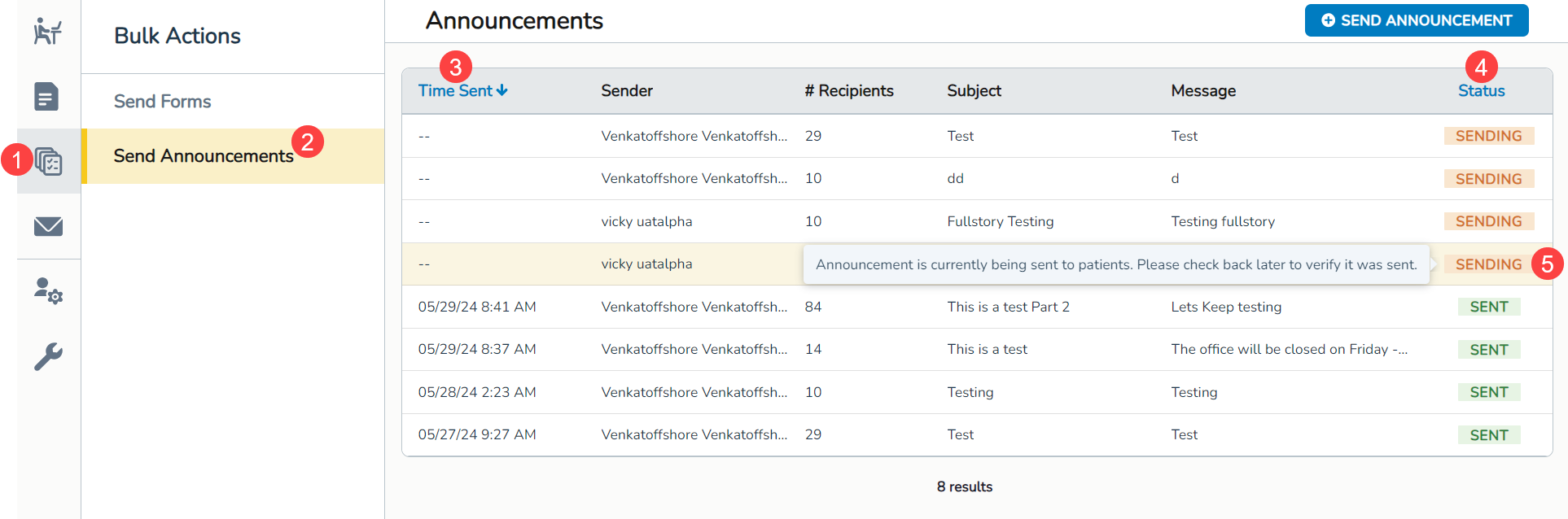Sort announcements by Status column
Screen dimensions: 1568x519
click(x=1481, y=91)
